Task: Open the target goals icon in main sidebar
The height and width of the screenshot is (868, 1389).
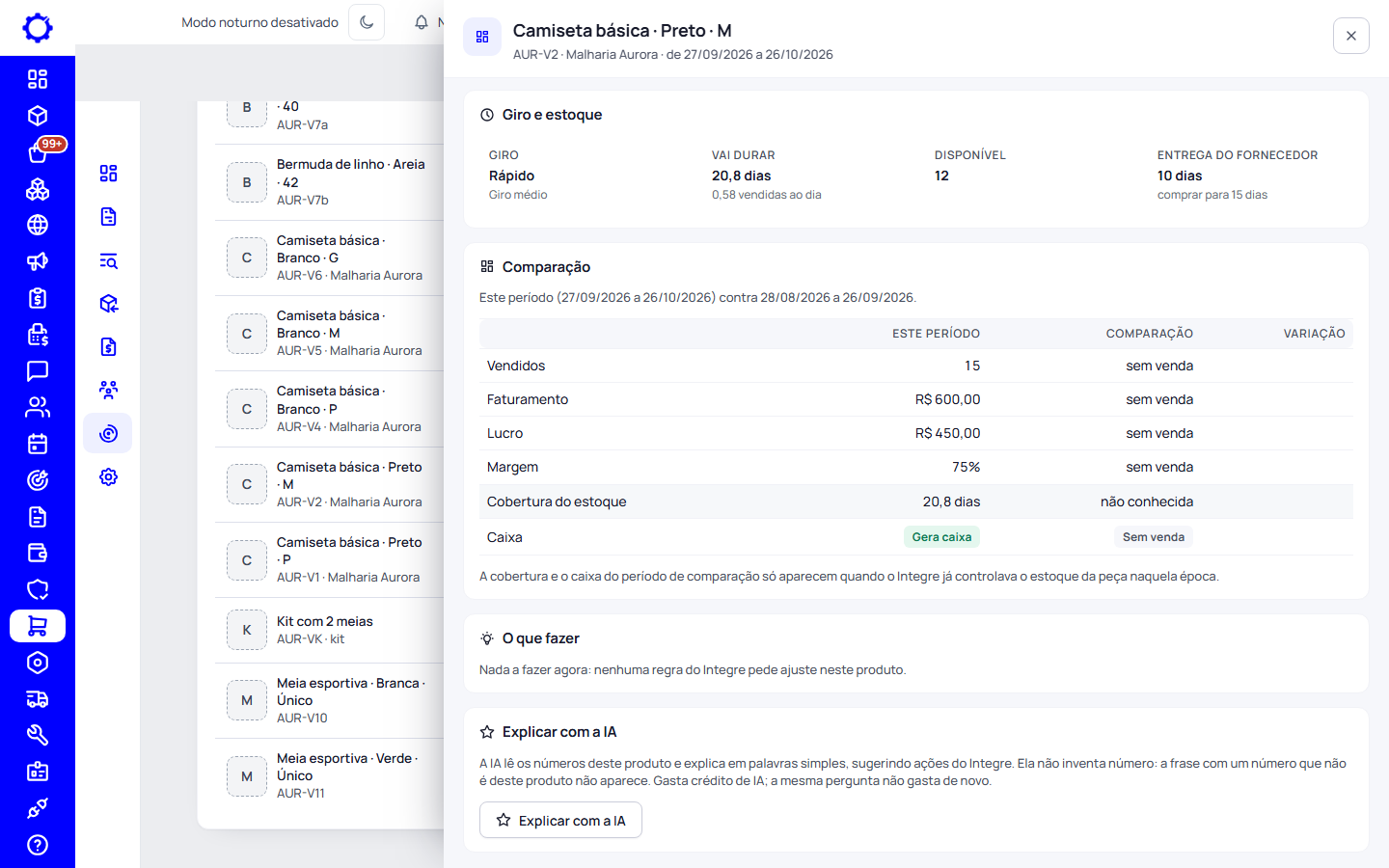Action: (38, 480)
